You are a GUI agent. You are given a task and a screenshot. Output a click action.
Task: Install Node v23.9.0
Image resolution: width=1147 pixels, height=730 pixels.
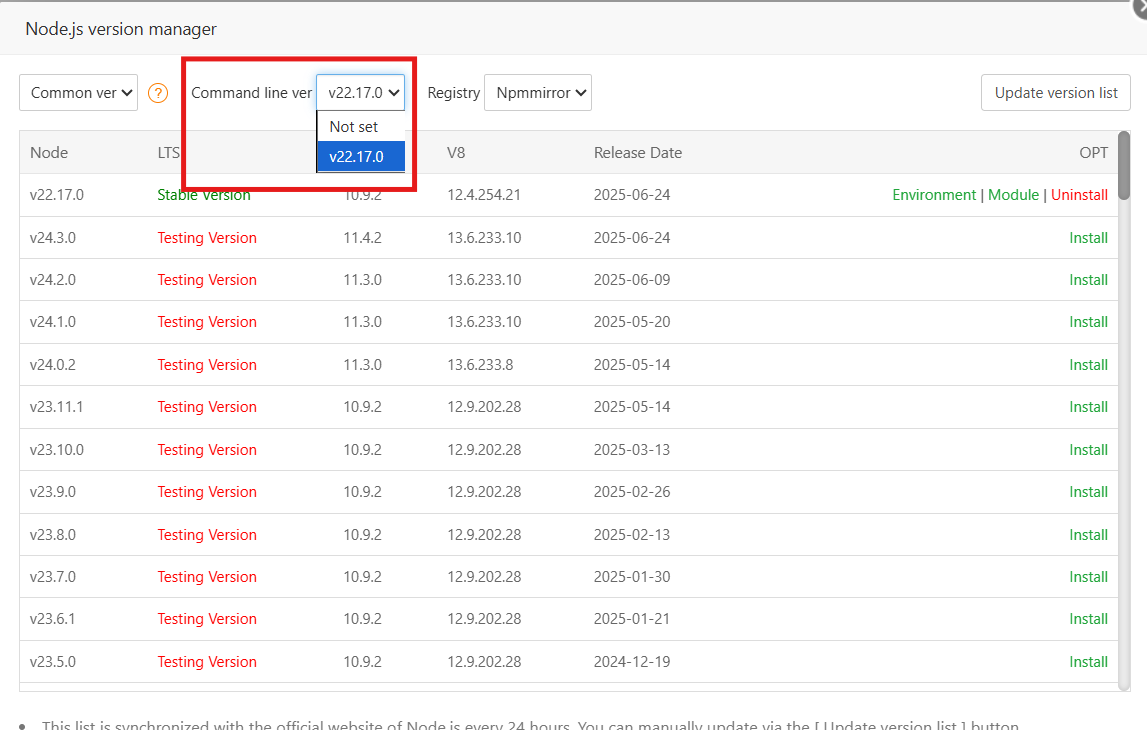[1088, 491]
